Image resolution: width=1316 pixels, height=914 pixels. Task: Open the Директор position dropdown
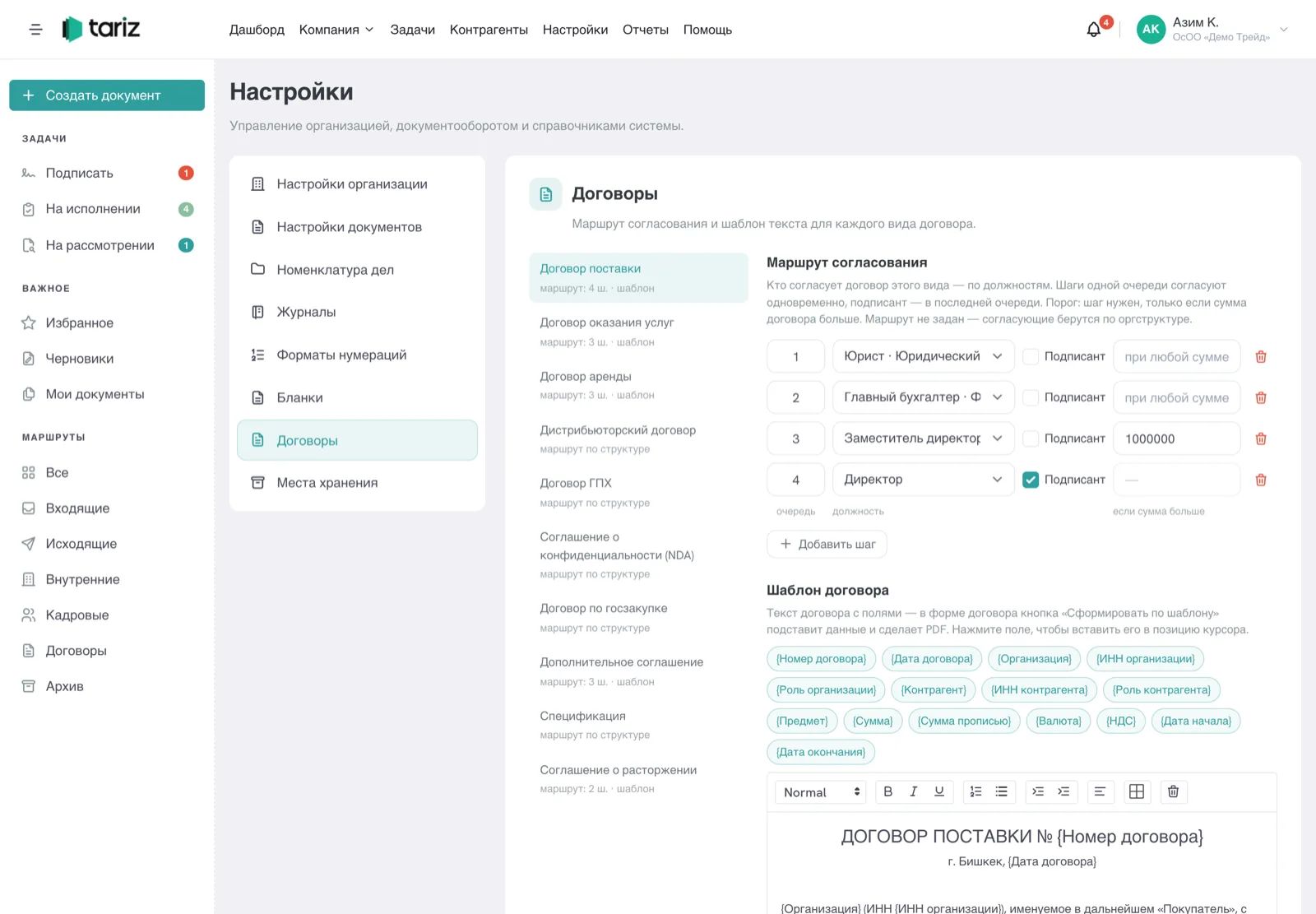click(x=923, y=480)
